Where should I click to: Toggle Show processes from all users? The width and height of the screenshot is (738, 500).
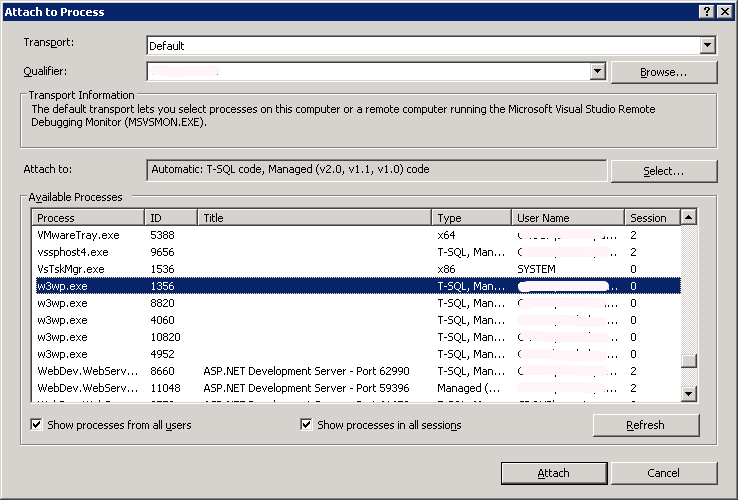[x=111, y=425]
